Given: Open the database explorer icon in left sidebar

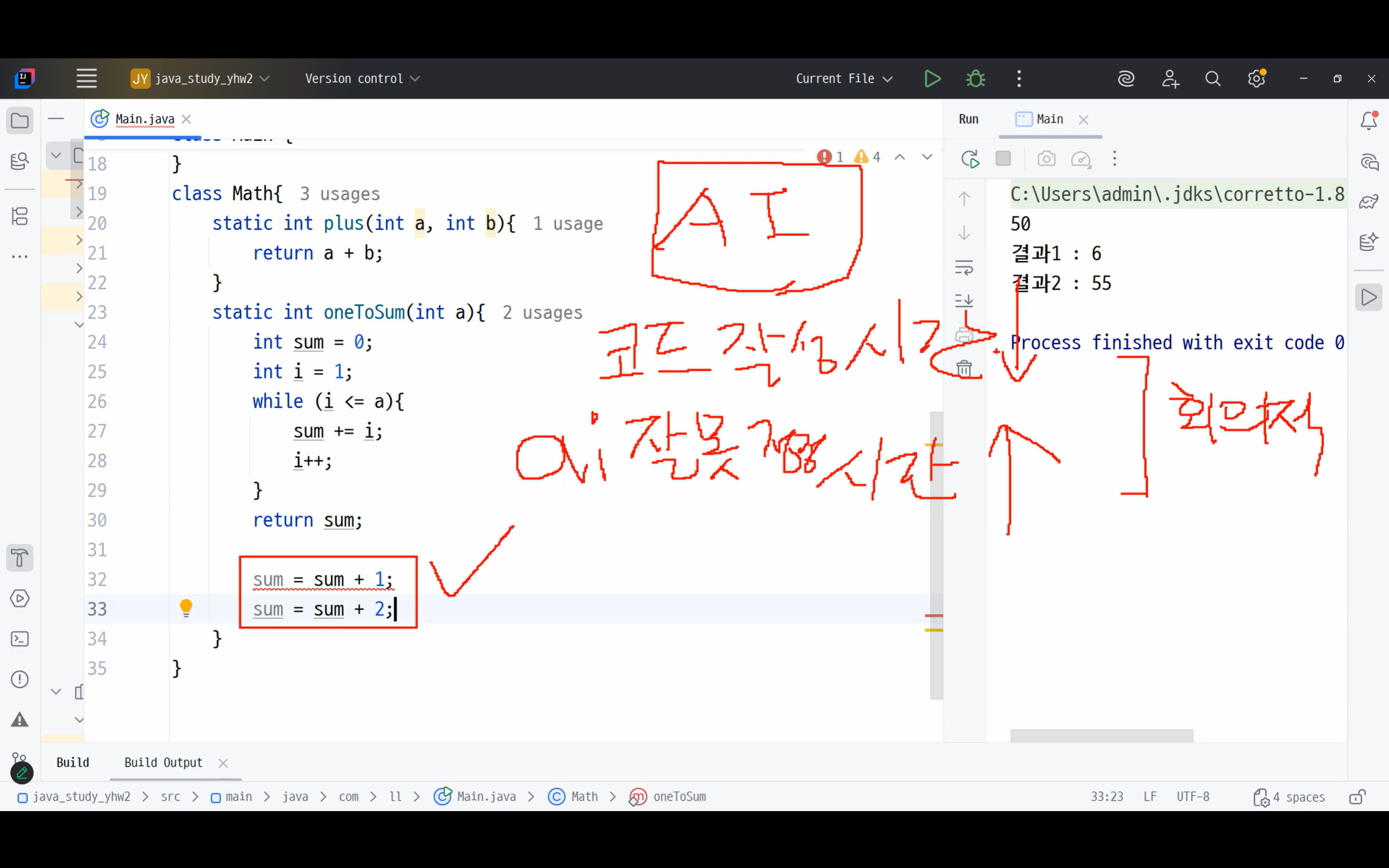Looking at the screenshot, I should tap(20, 162).
